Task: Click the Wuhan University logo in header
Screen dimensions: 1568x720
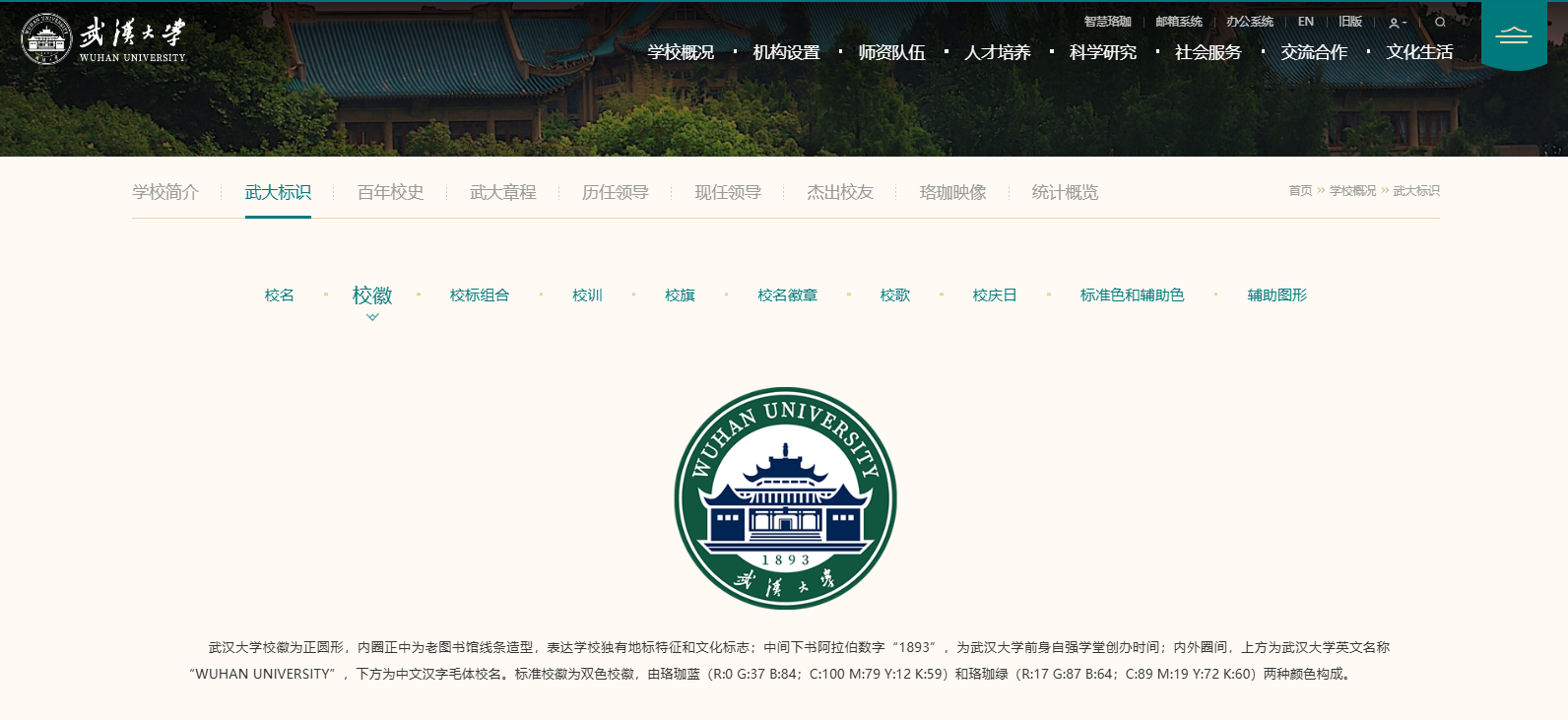Action: (103, 38)
